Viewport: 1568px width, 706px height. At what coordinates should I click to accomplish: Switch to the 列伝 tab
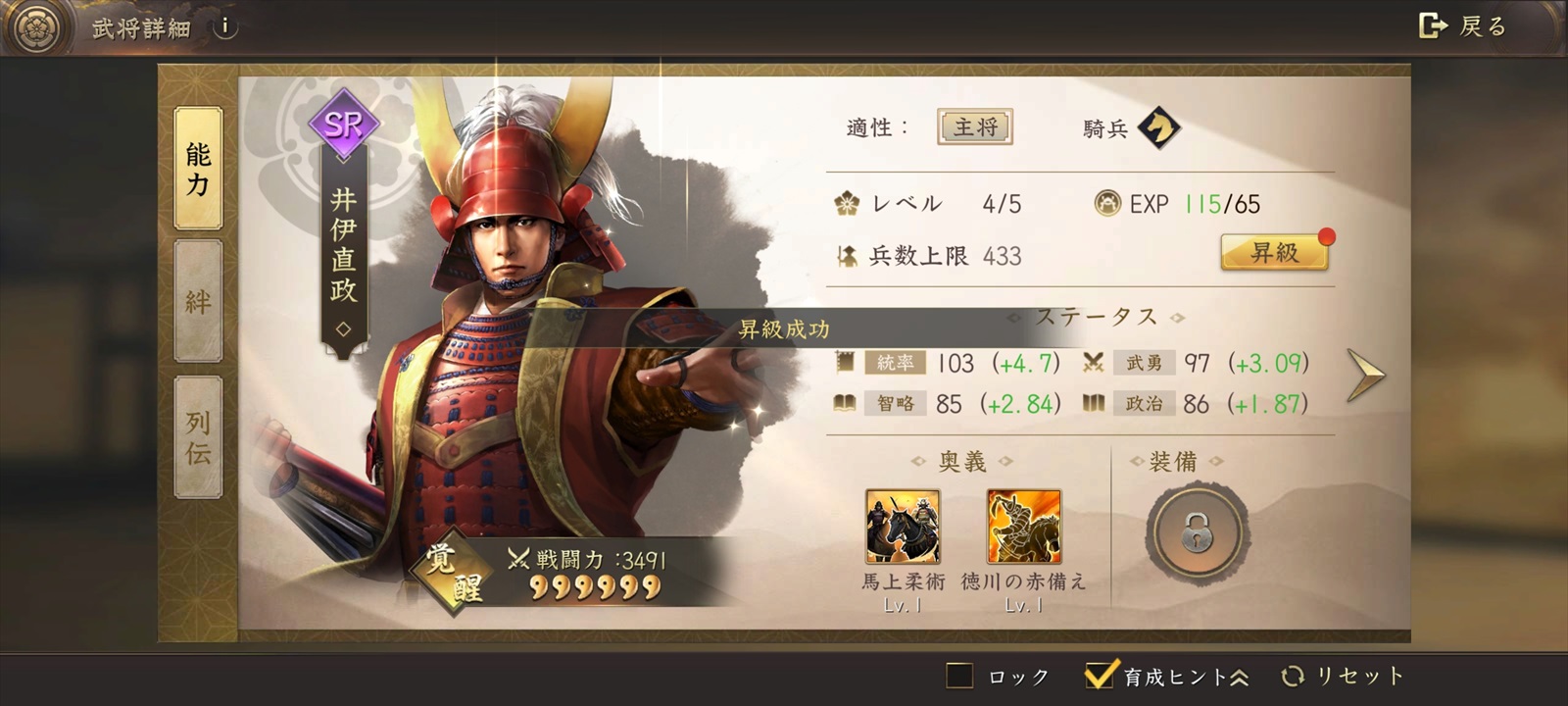(198, 437)
